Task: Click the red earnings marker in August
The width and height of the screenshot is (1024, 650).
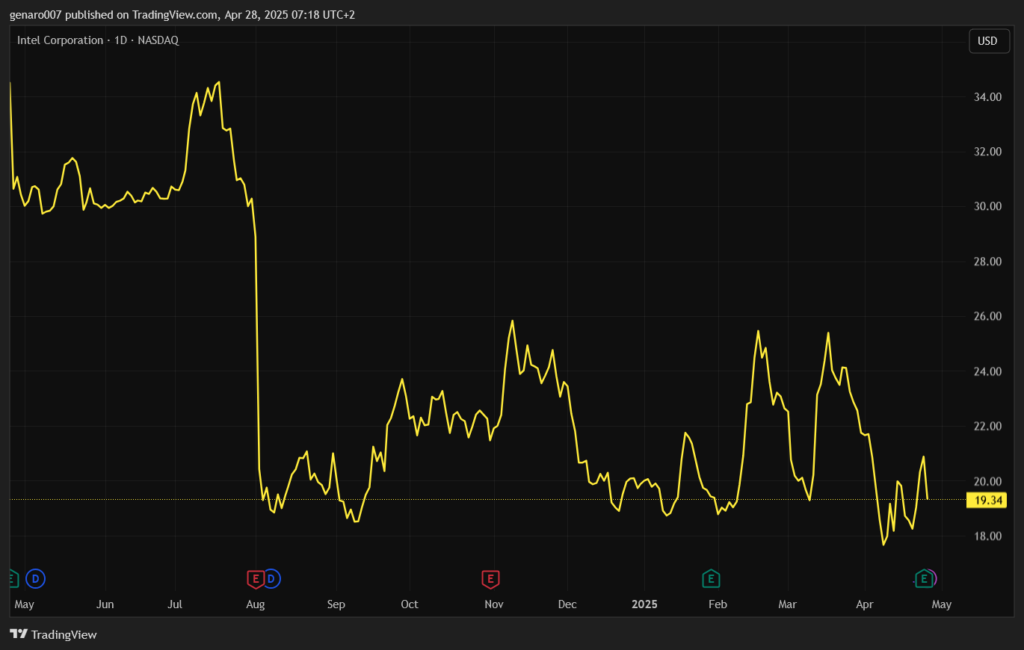Action: point(255,578)
